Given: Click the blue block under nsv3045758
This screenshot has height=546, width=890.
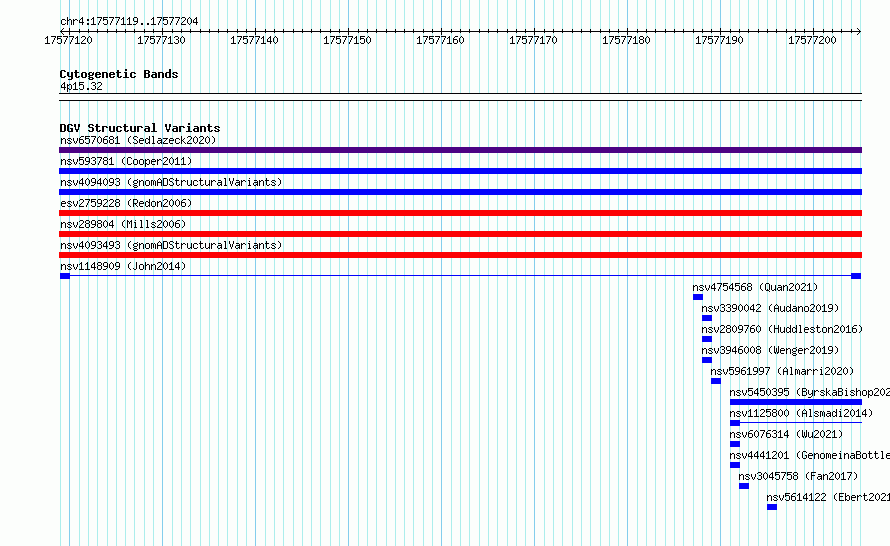Looking at the screenshot, I should click(x=744, y=486).
